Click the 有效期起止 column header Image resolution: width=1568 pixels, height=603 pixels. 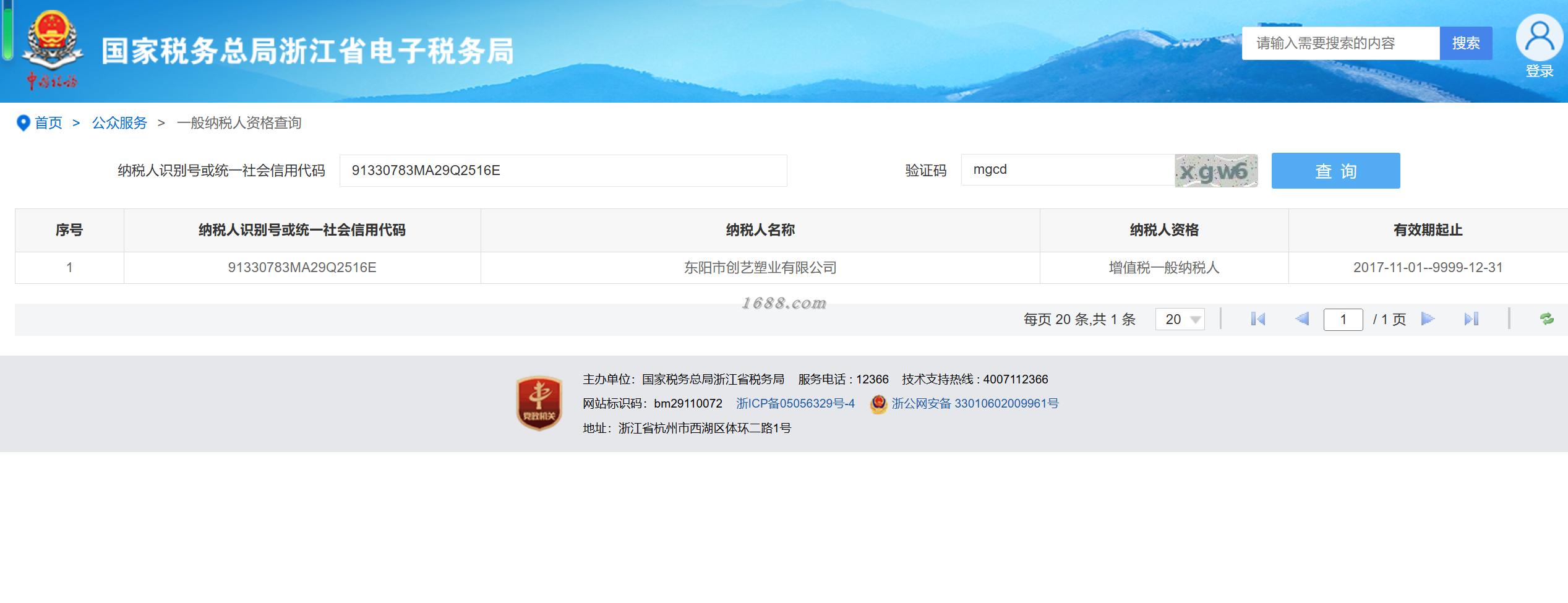tap(1428, 230)
